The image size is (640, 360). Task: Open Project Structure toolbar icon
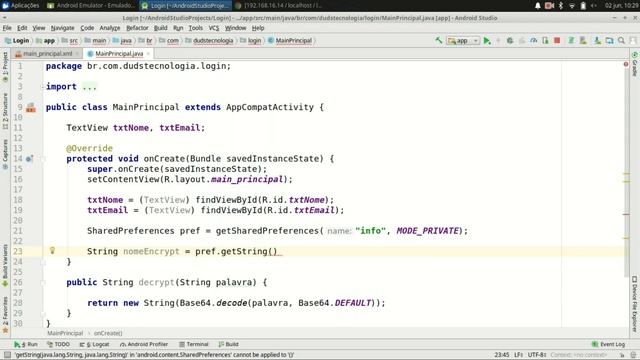coord(609,40)
